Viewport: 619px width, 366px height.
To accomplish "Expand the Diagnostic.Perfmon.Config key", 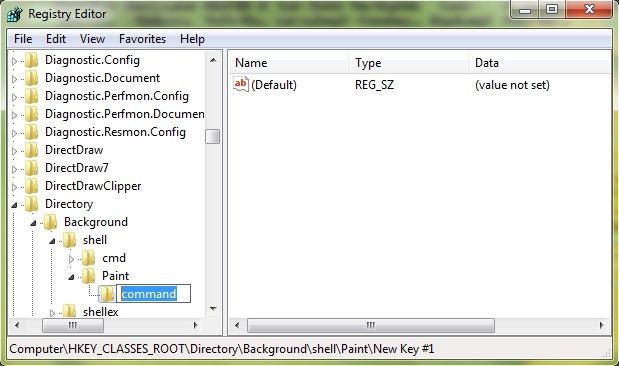I will [15, 97].
